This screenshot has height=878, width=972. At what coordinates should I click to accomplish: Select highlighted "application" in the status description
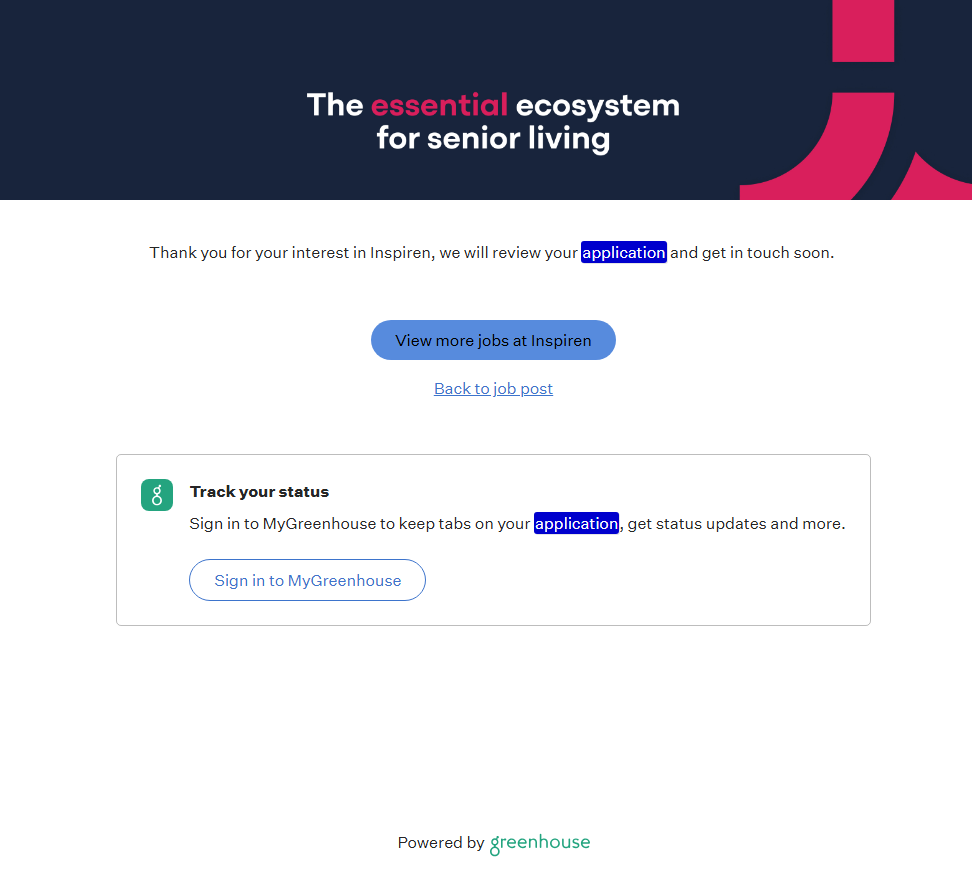click(576, 524)
